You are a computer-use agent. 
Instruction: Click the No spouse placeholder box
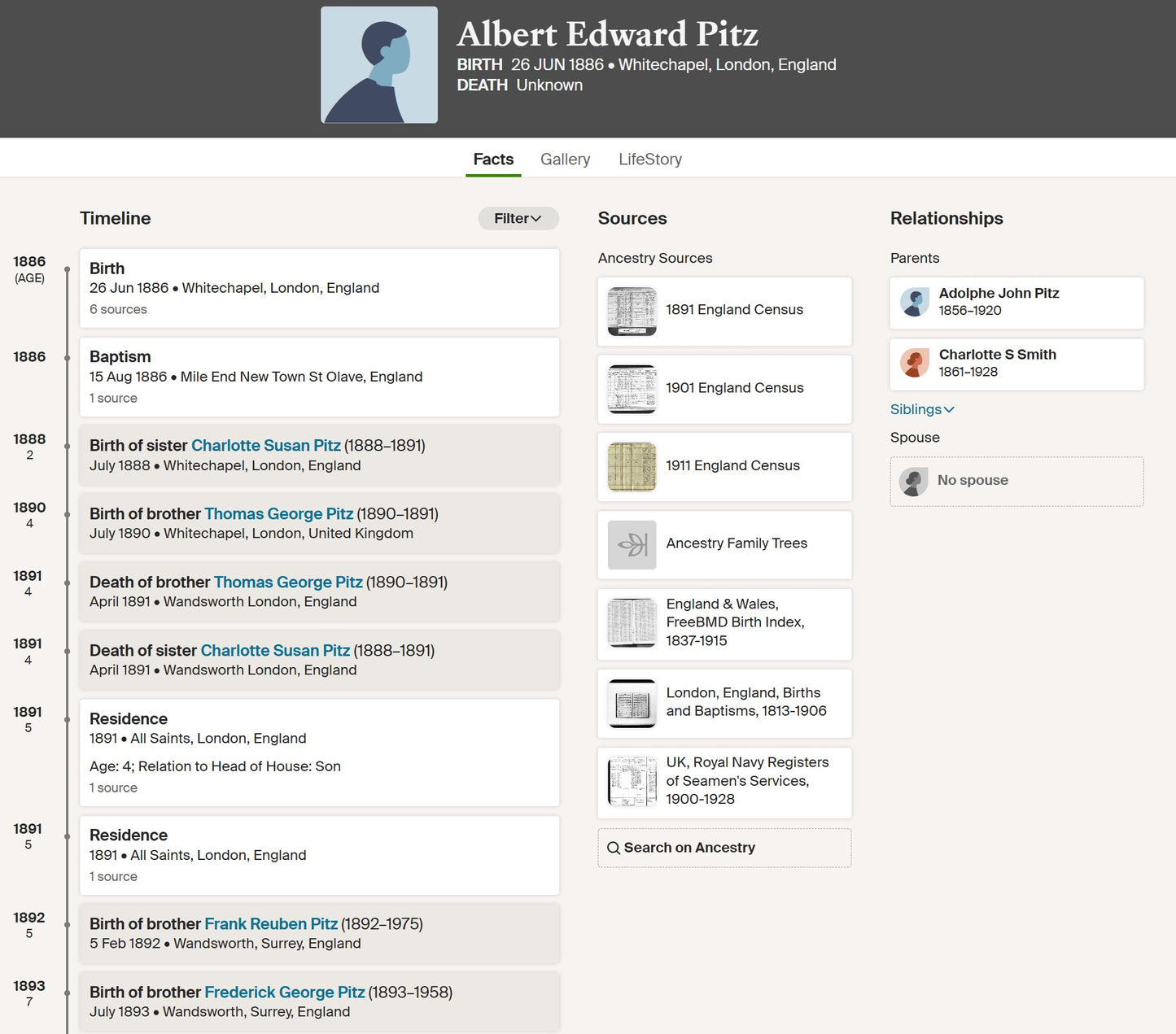click(x=1016, y=481)
